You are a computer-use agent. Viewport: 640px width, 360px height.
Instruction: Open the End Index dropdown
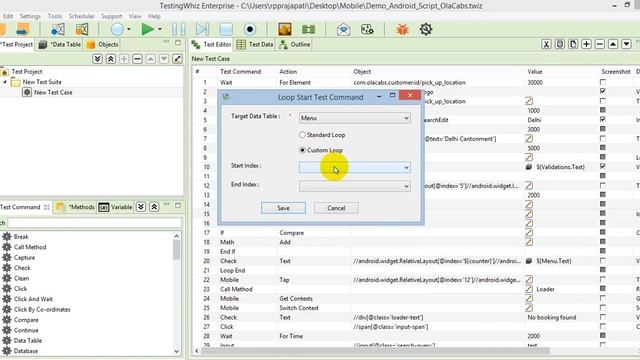355,186
